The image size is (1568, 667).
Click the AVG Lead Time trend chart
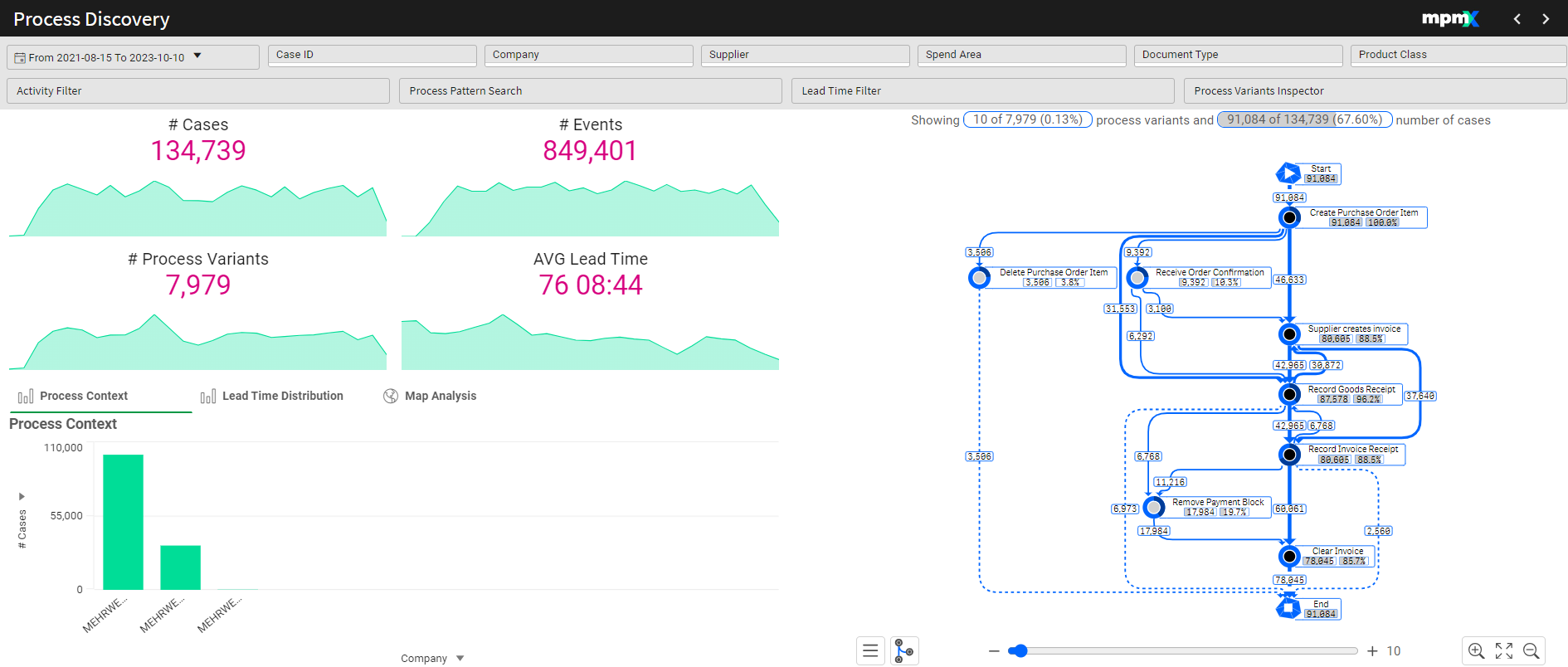(x=590, y=342)
